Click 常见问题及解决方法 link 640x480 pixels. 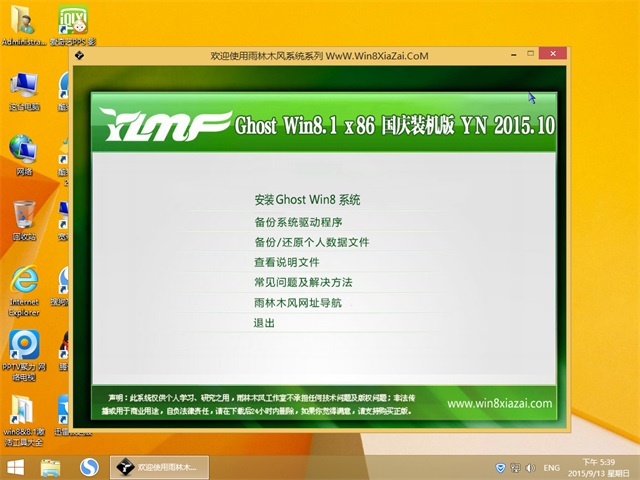click(x=303, y=282)
